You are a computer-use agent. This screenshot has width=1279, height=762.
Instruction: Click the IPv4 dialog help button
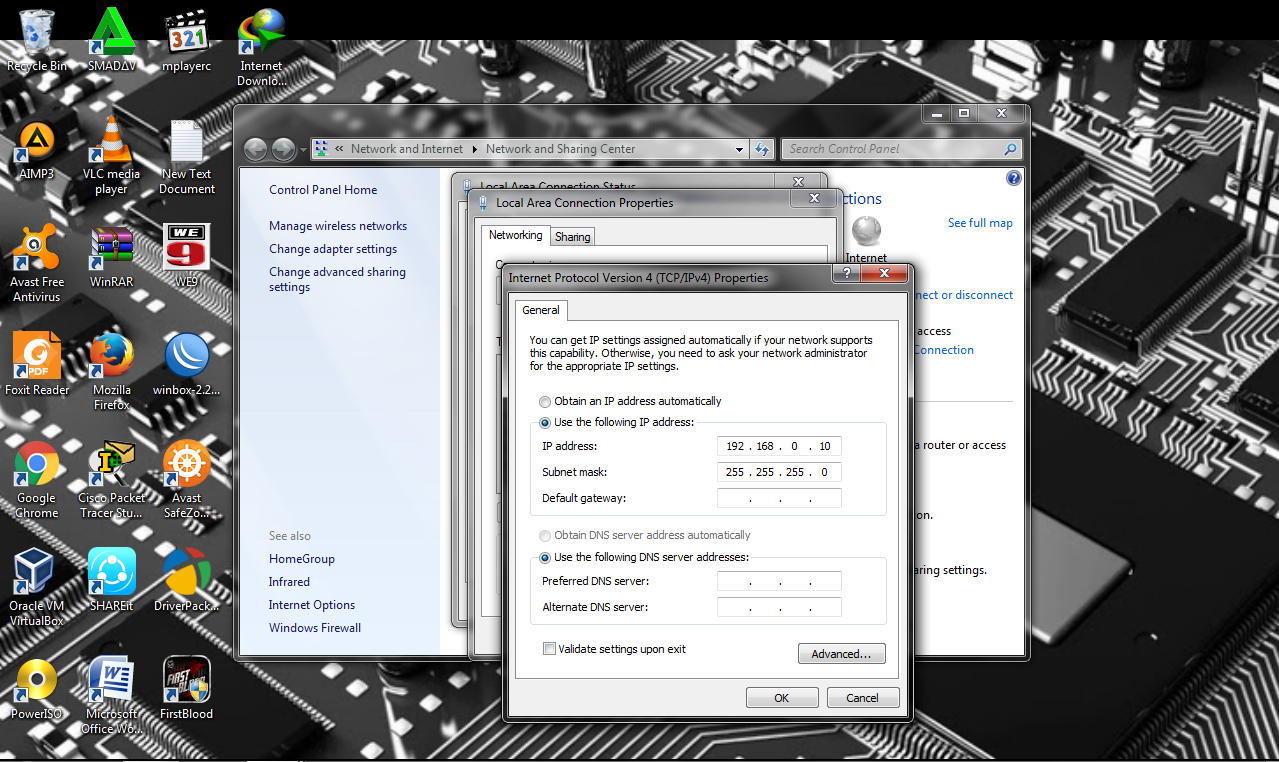848,274
